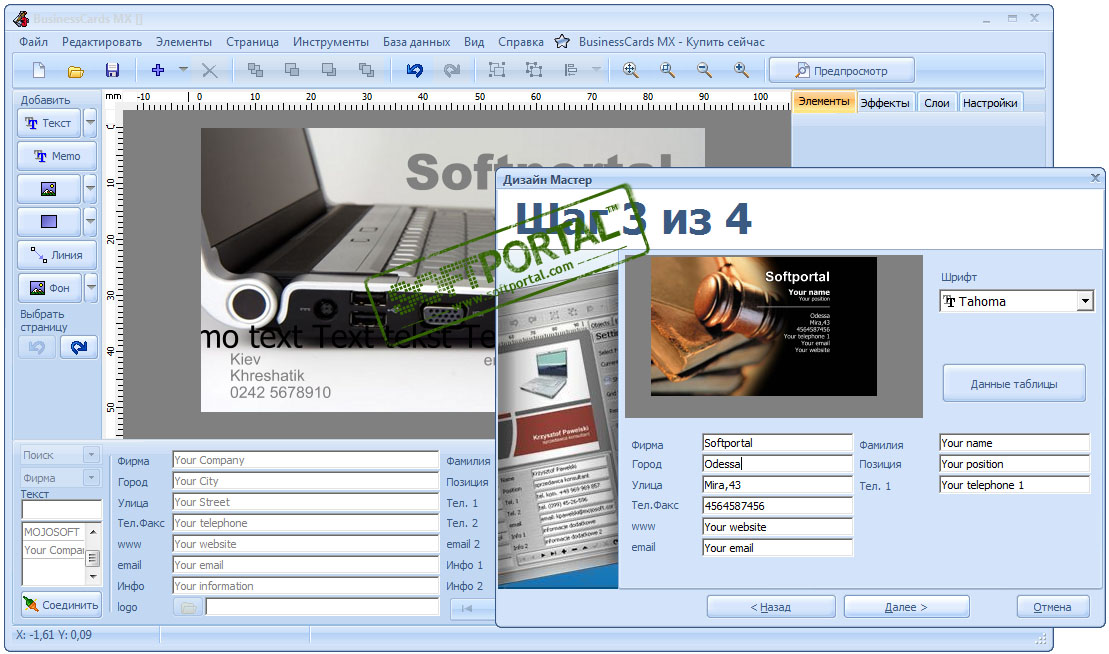Open the Элементы menu in the menu bar

tap(184, 42)
